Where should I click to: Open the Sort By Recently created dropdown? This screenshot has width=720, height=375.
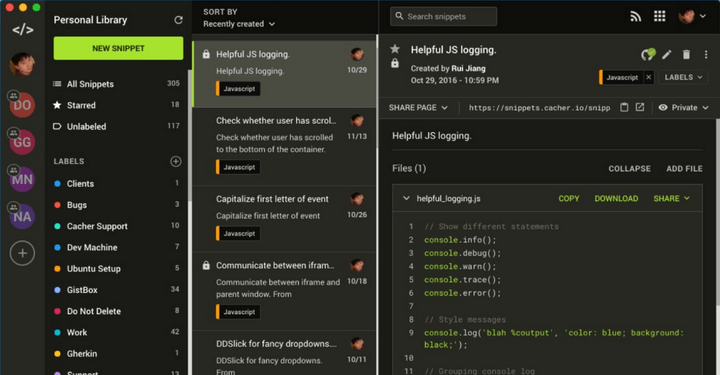pyautogui.click(x=239, y=24)
